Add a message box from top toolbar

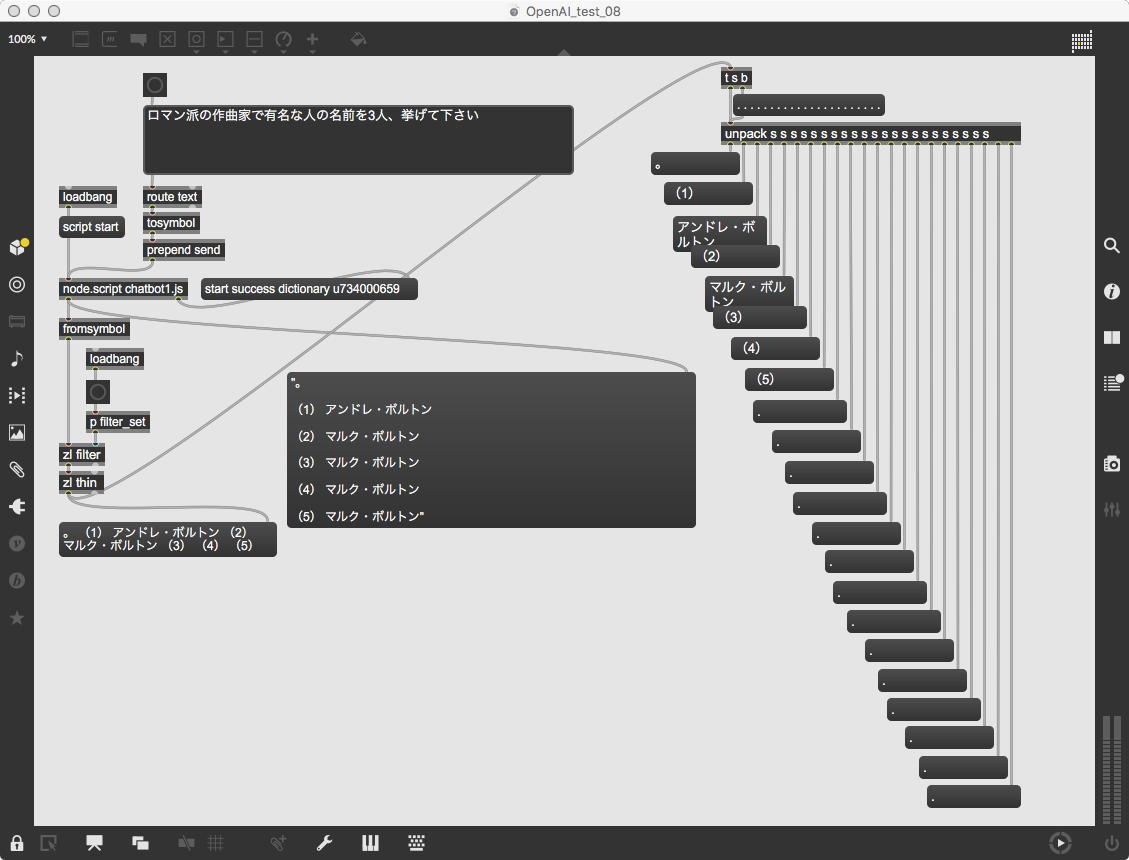pyautogui.click(x=109, y=40)
